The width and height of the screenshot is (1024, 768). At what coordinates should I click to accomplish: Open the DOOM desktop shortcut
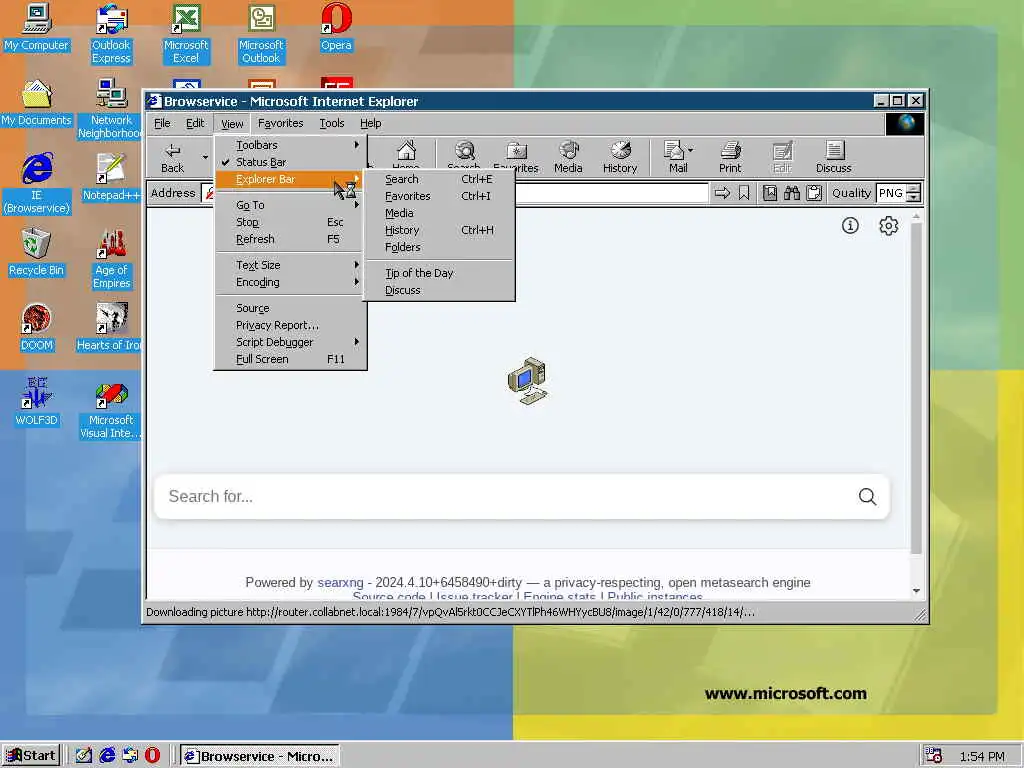pos(37,327)
